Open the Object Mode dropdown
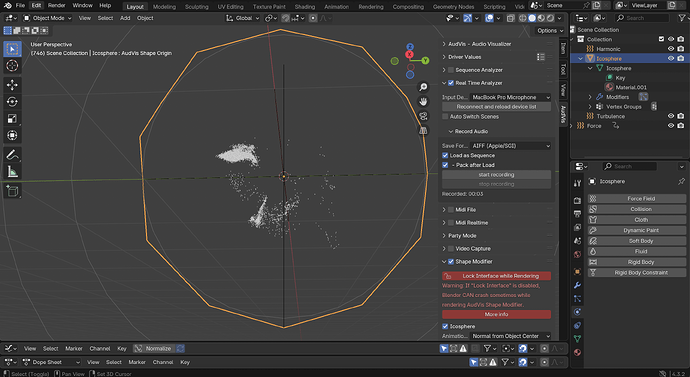 [47, 18]
